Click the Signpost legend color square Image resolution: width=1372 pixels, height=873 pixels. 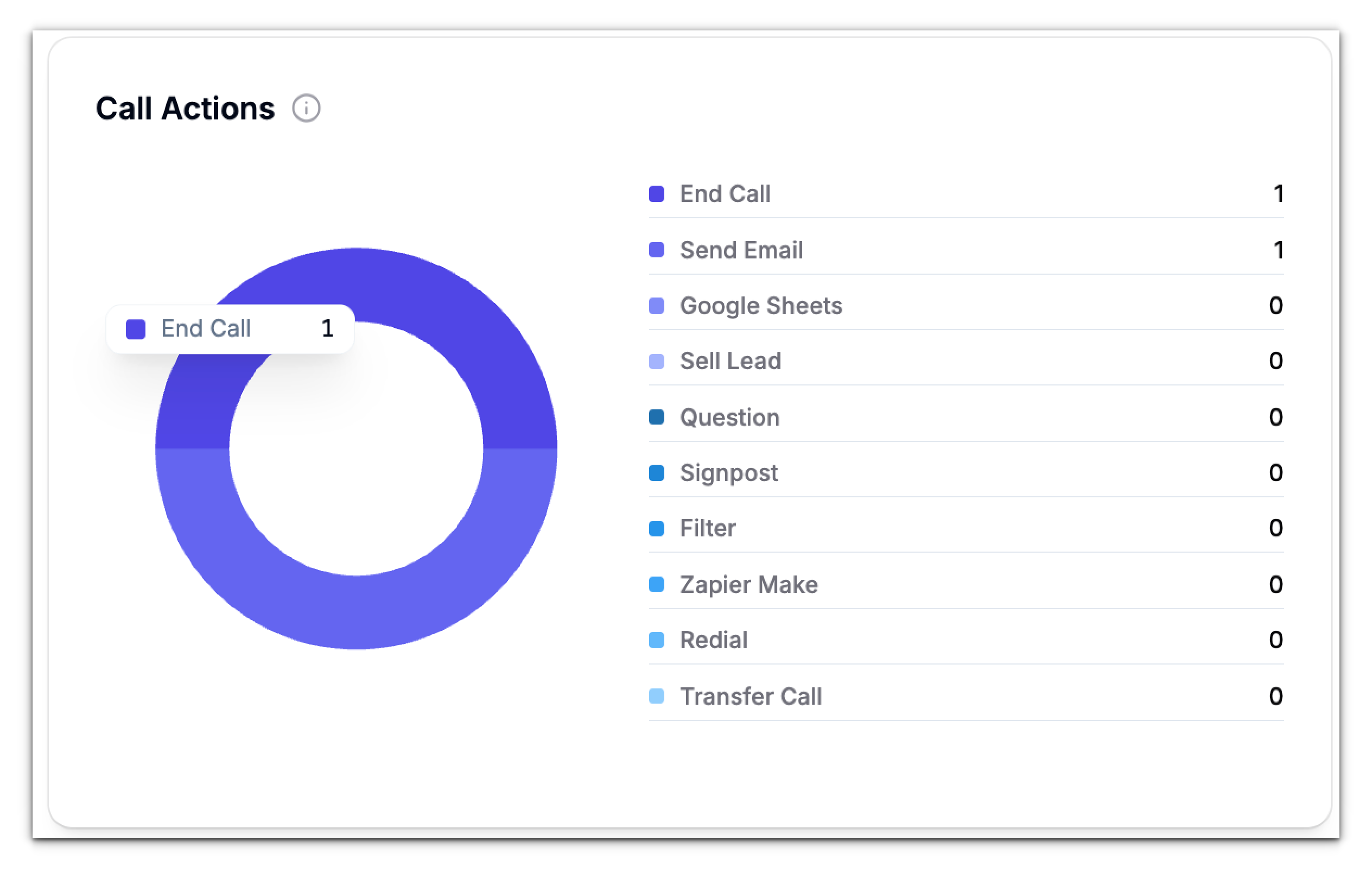[656, 473]
